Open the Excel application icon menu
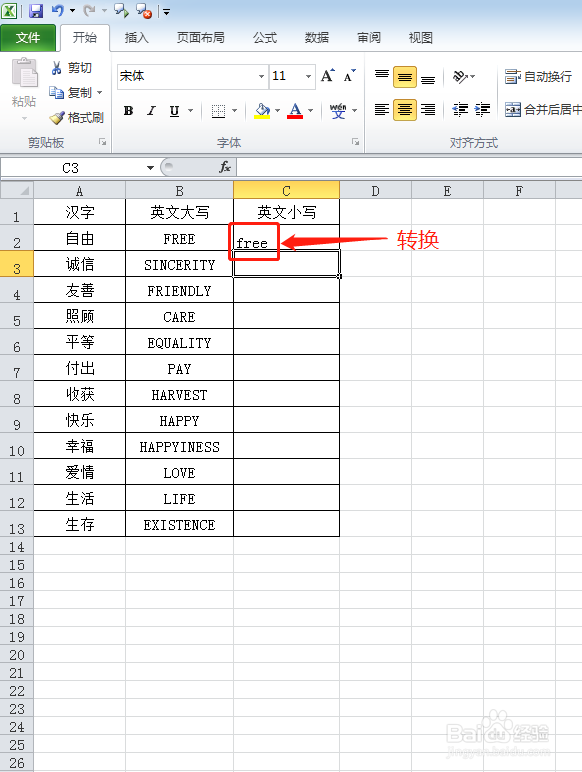The height and width of the screenshot is (772, 582). click(9, 10)
